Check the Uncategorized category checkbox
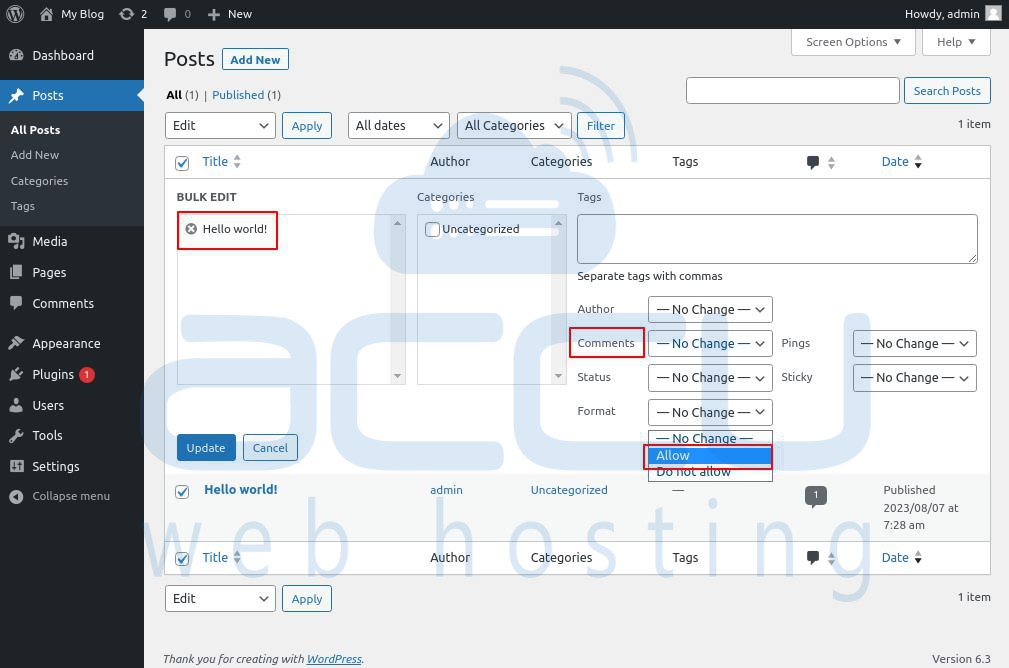 point(433,228)
